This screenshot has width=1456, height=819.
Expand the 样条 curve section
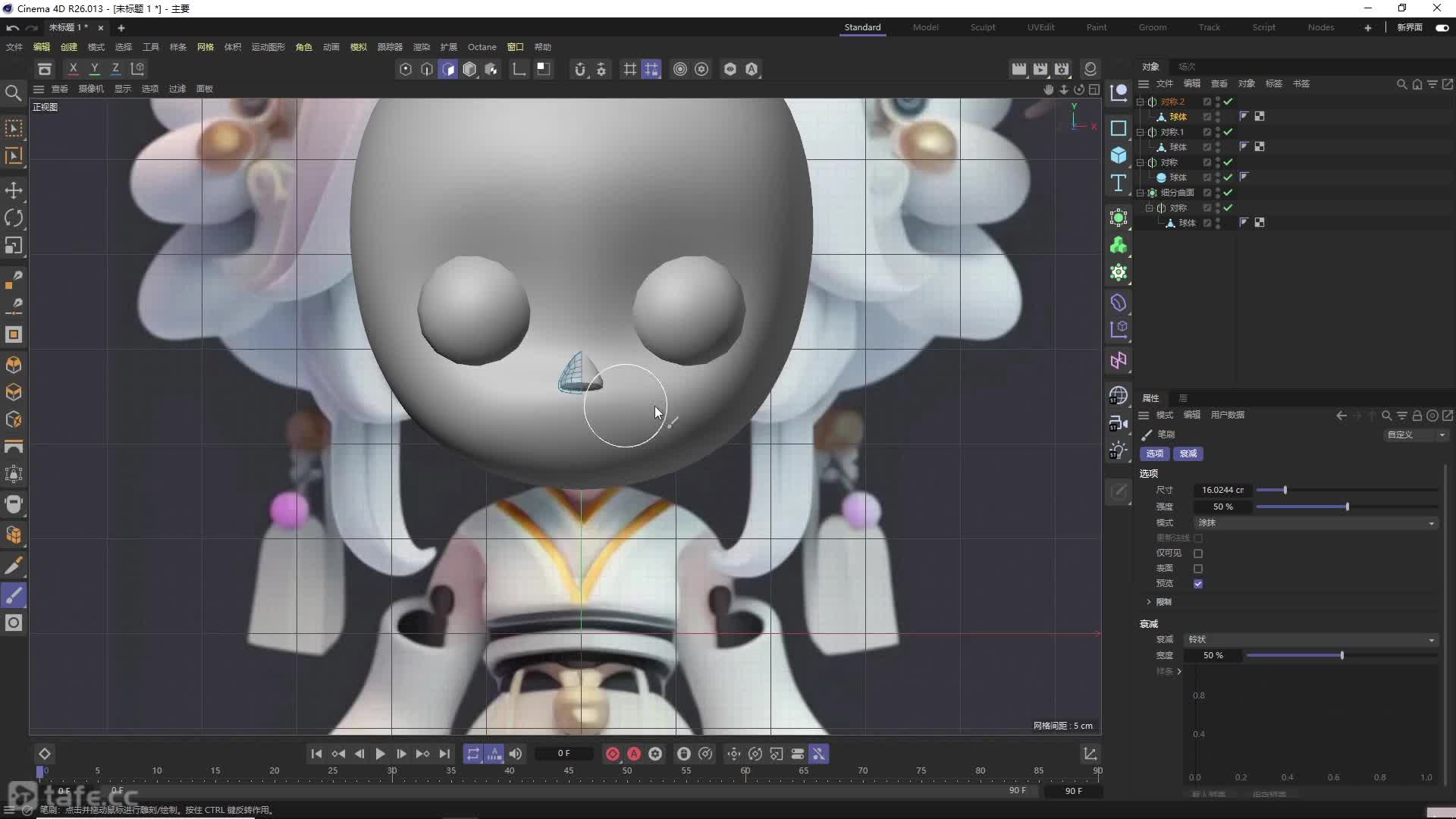pos(1179,672)
